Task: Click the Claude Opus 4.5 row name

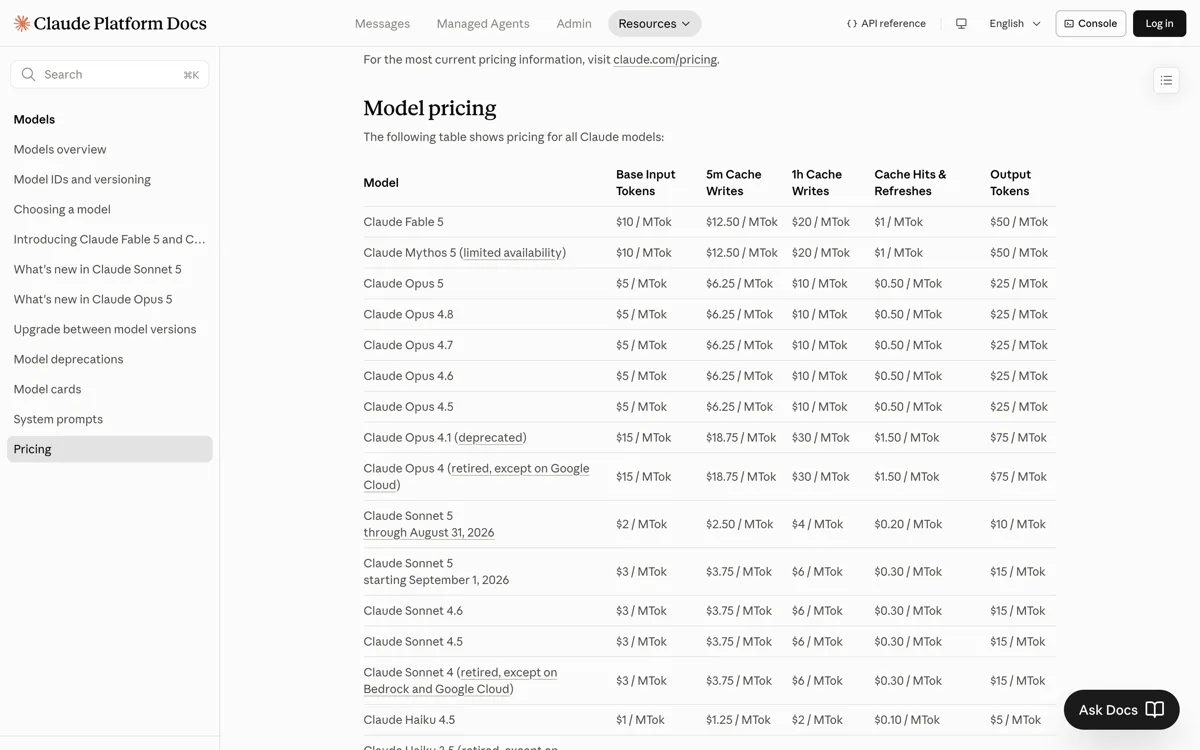Action: [x=408, y=407]
